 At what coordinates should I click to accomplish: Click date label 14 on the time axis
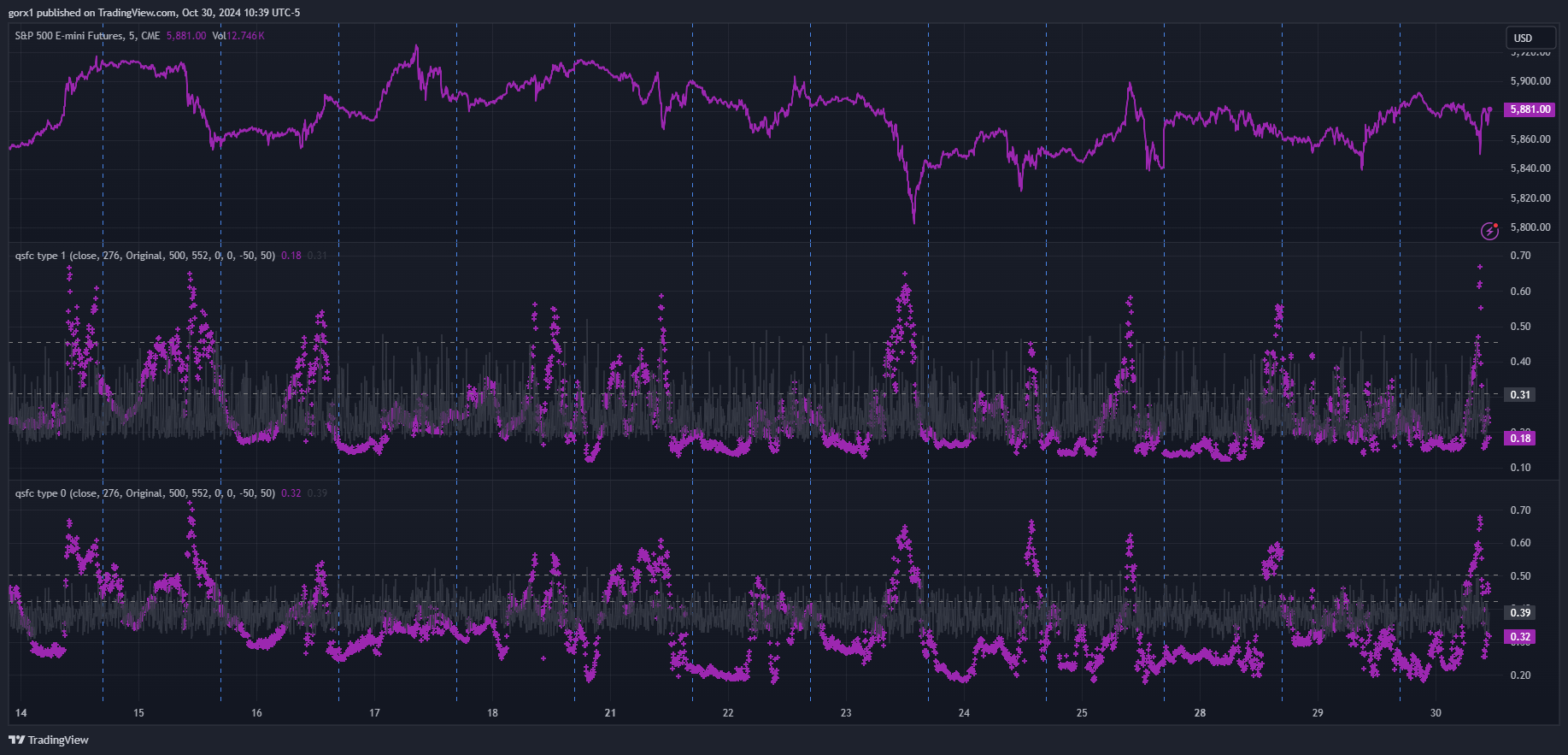point(21,713)
